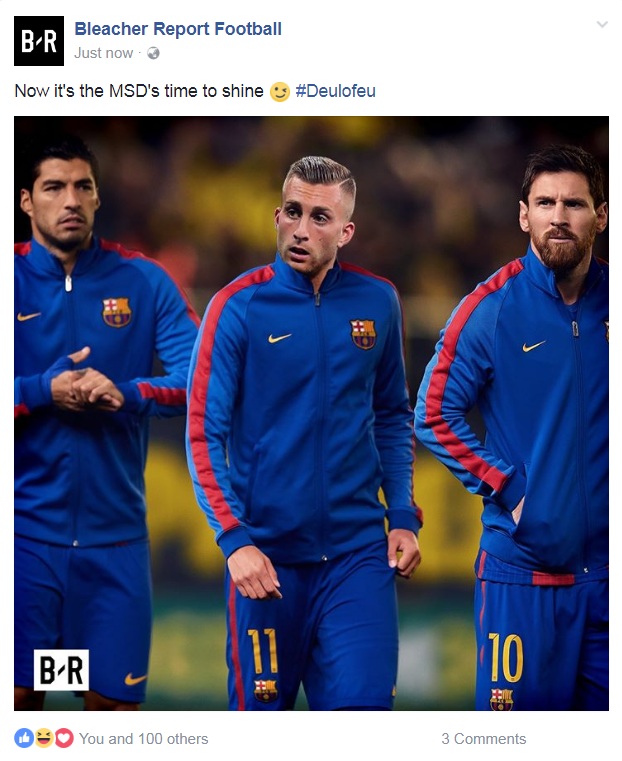622x761 pixels.
Task: Click the Nike swoosh on the center jacket
Action: tap(280, 338)
